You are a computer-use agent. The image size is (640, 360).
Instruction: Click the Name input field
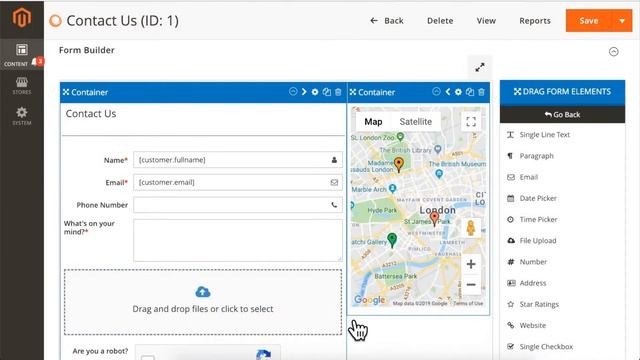coord(238,160)
